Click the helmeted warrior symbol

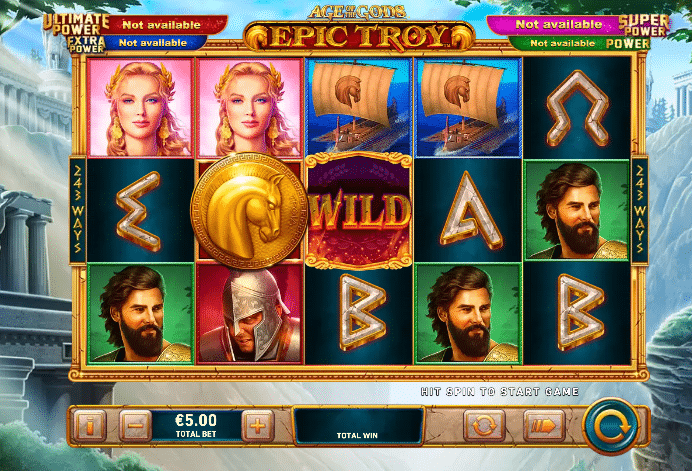tap(250, 314)
